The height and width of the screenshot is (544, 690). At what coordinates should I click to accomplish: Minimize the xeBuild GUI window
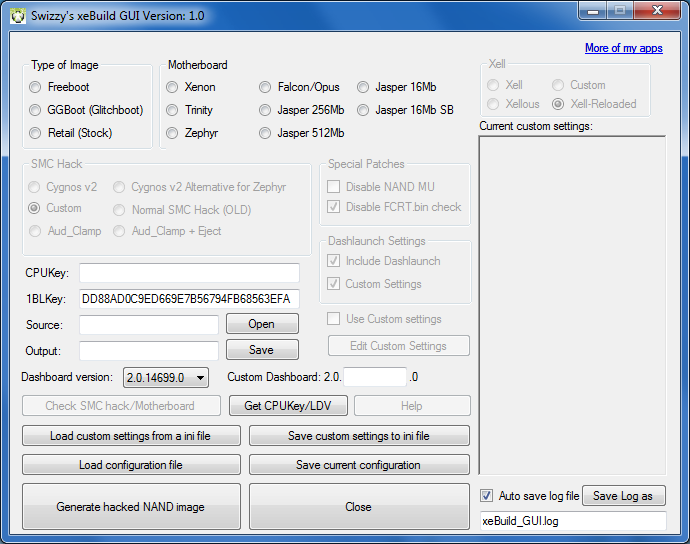click(x=593, y=11)
